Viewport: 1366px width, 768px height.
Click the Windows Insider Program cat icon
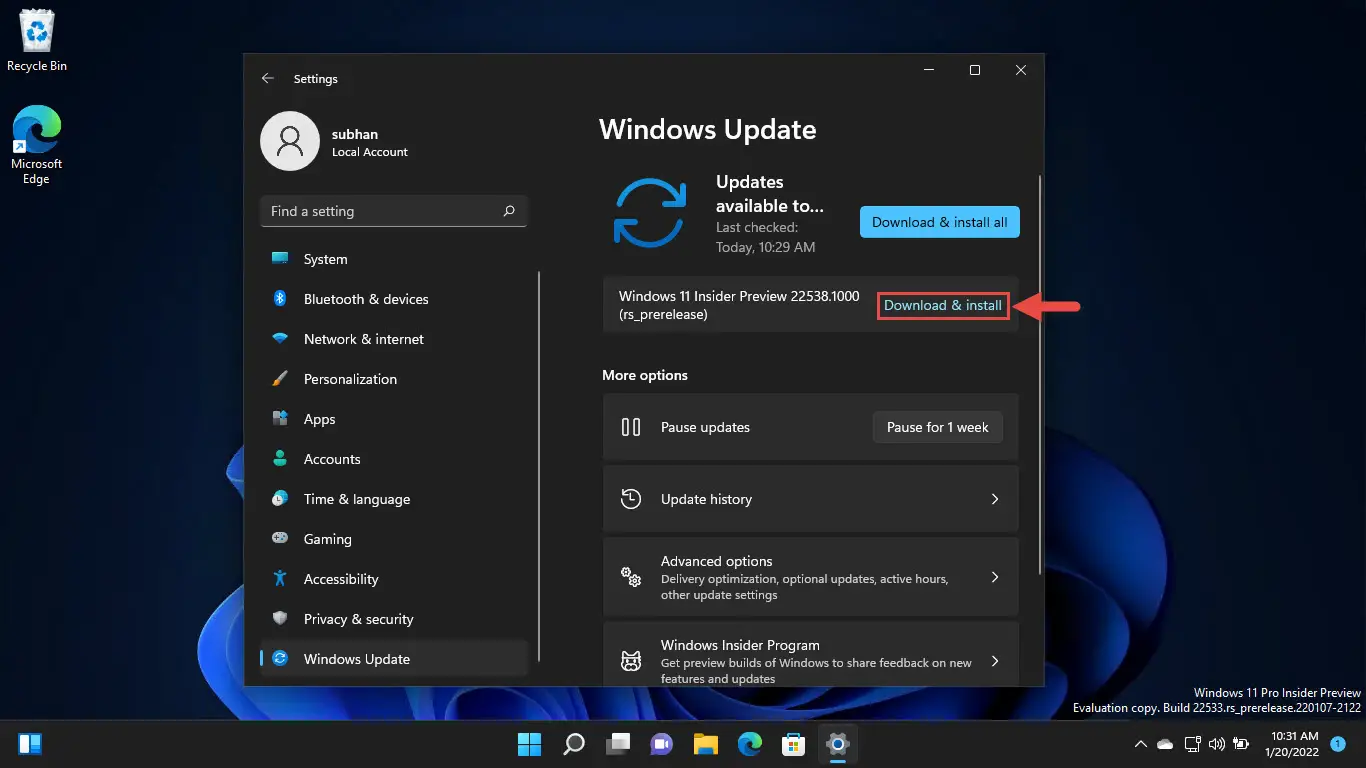coord(631,661)
